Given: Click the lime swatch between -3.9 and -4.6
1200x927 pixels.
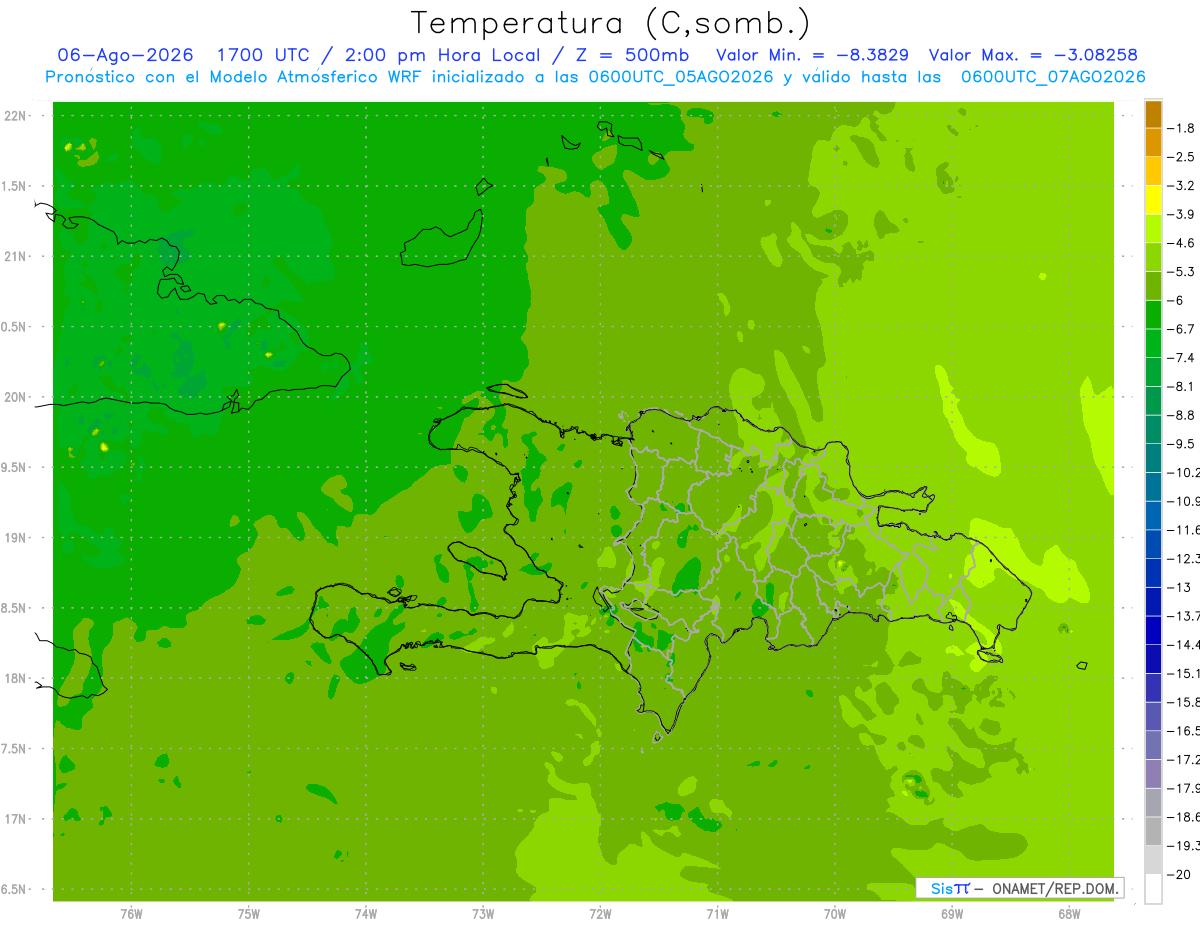Looking at the screenshot, I should click(1153, 229).
